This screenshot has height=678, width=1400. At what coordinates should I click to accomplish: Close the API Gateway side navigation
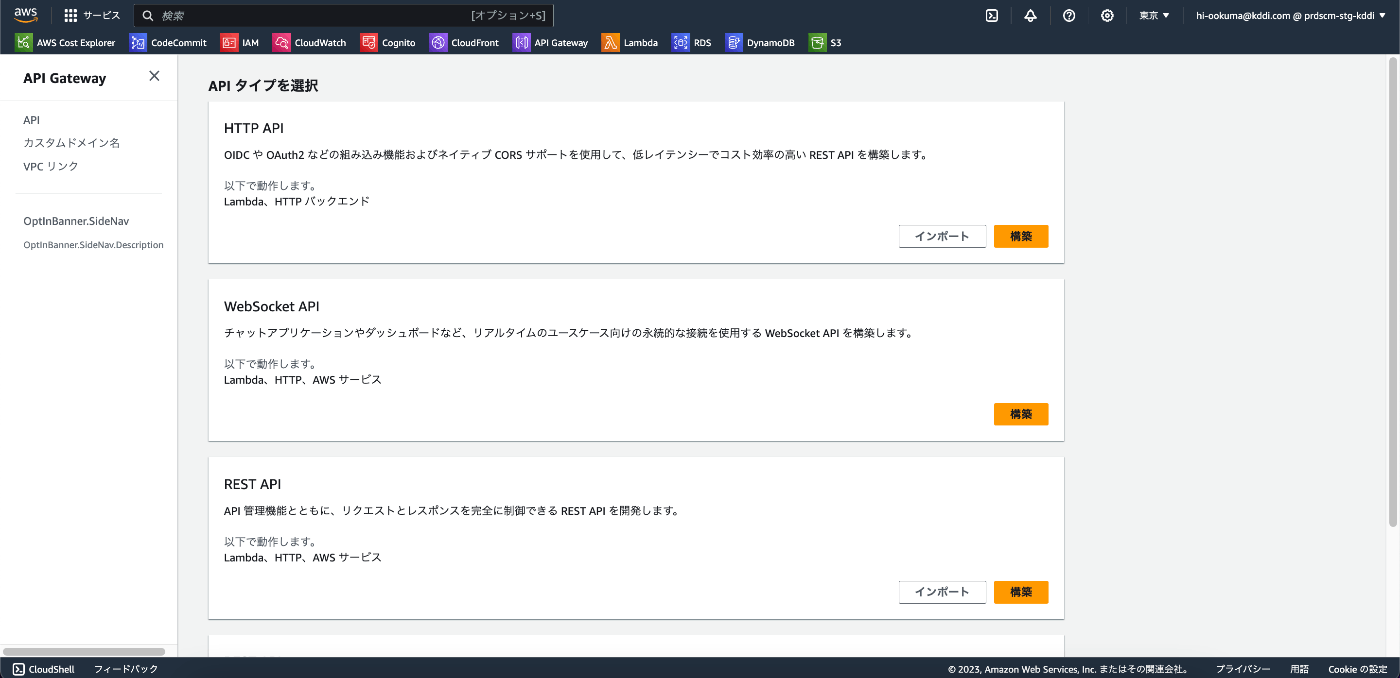[154, 76]
